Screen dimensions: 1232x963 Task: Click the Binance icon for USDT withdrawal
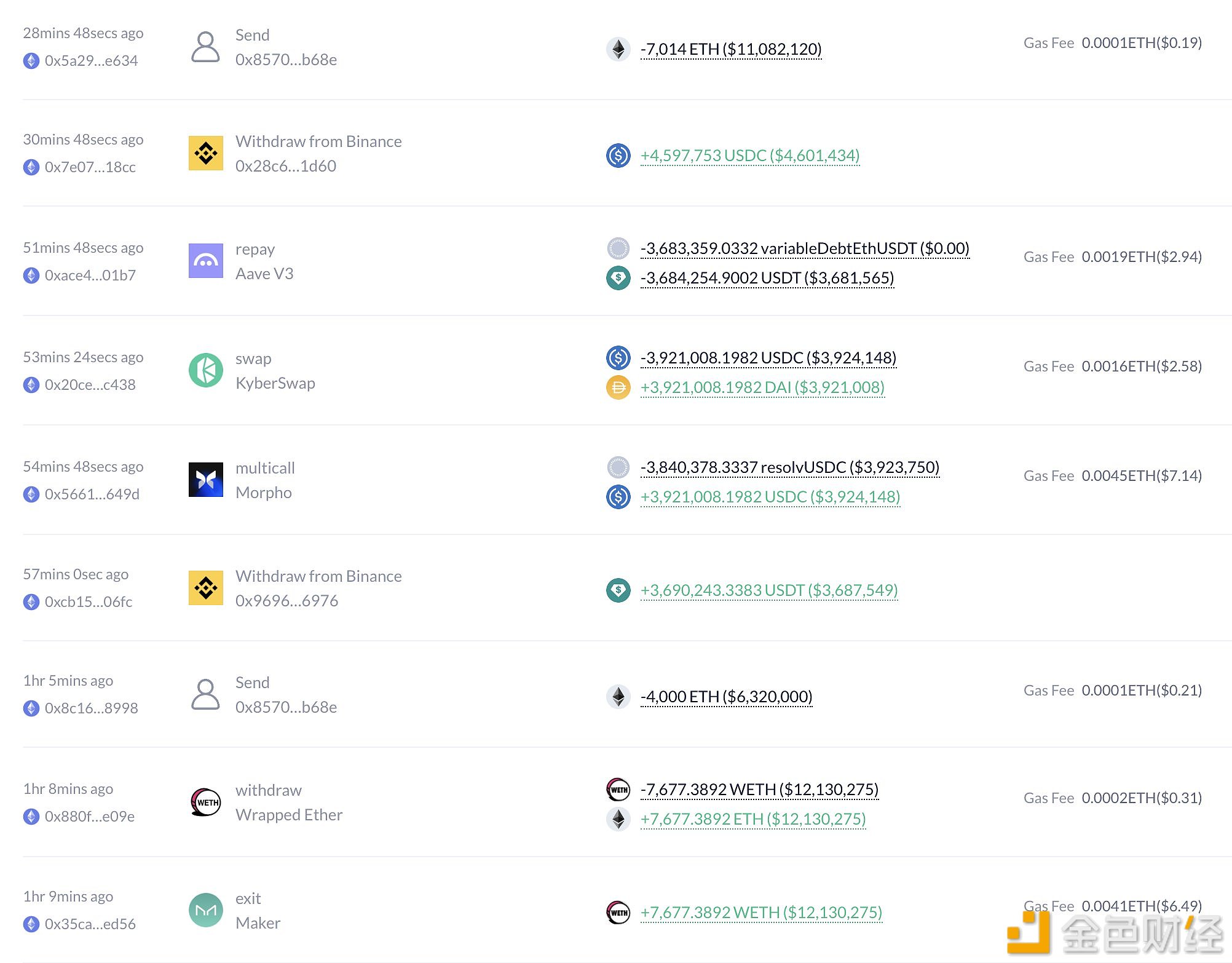205,588
